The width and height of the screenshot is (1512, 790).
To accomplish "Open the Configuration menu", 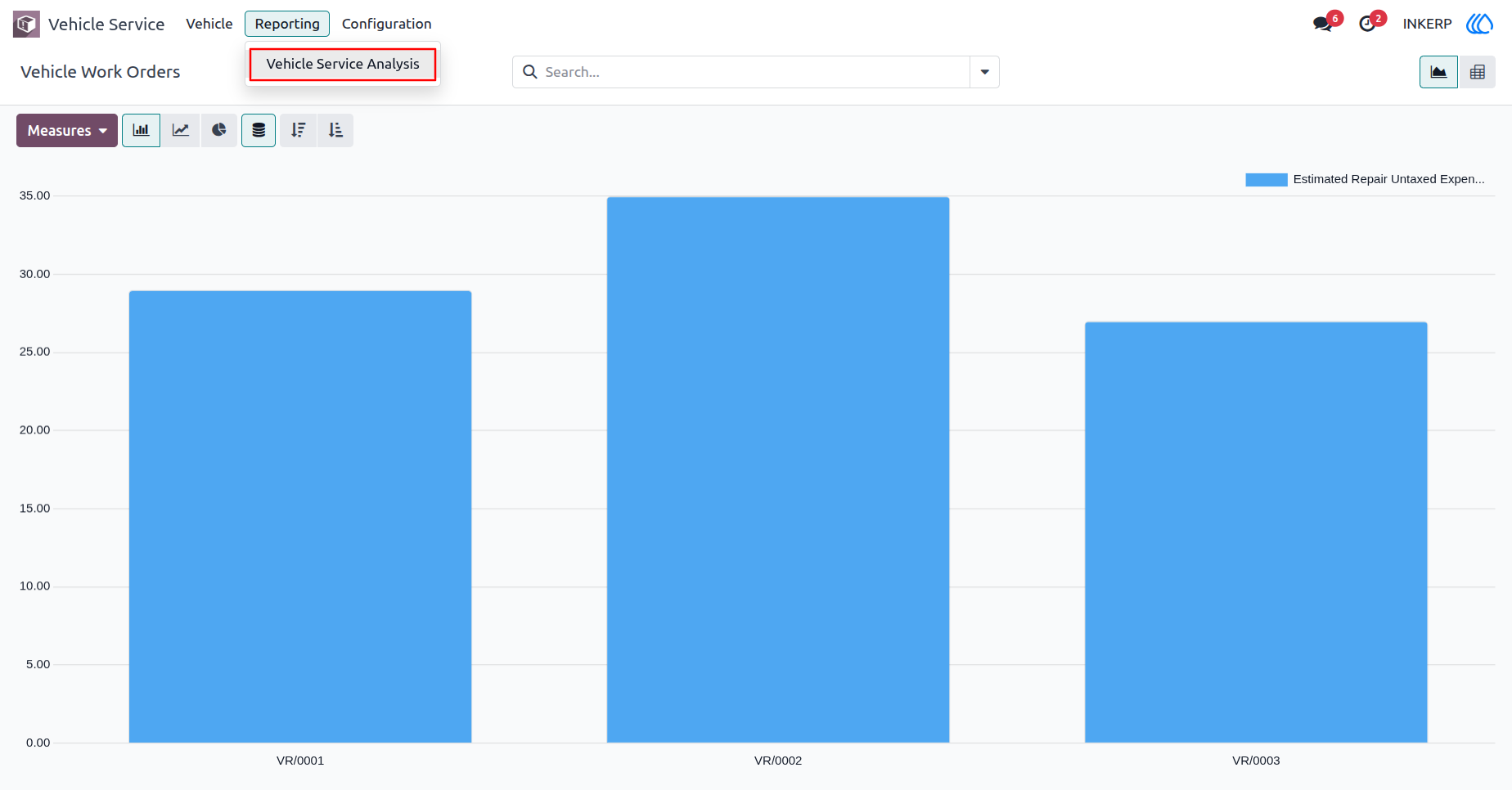I will point(386,24).
